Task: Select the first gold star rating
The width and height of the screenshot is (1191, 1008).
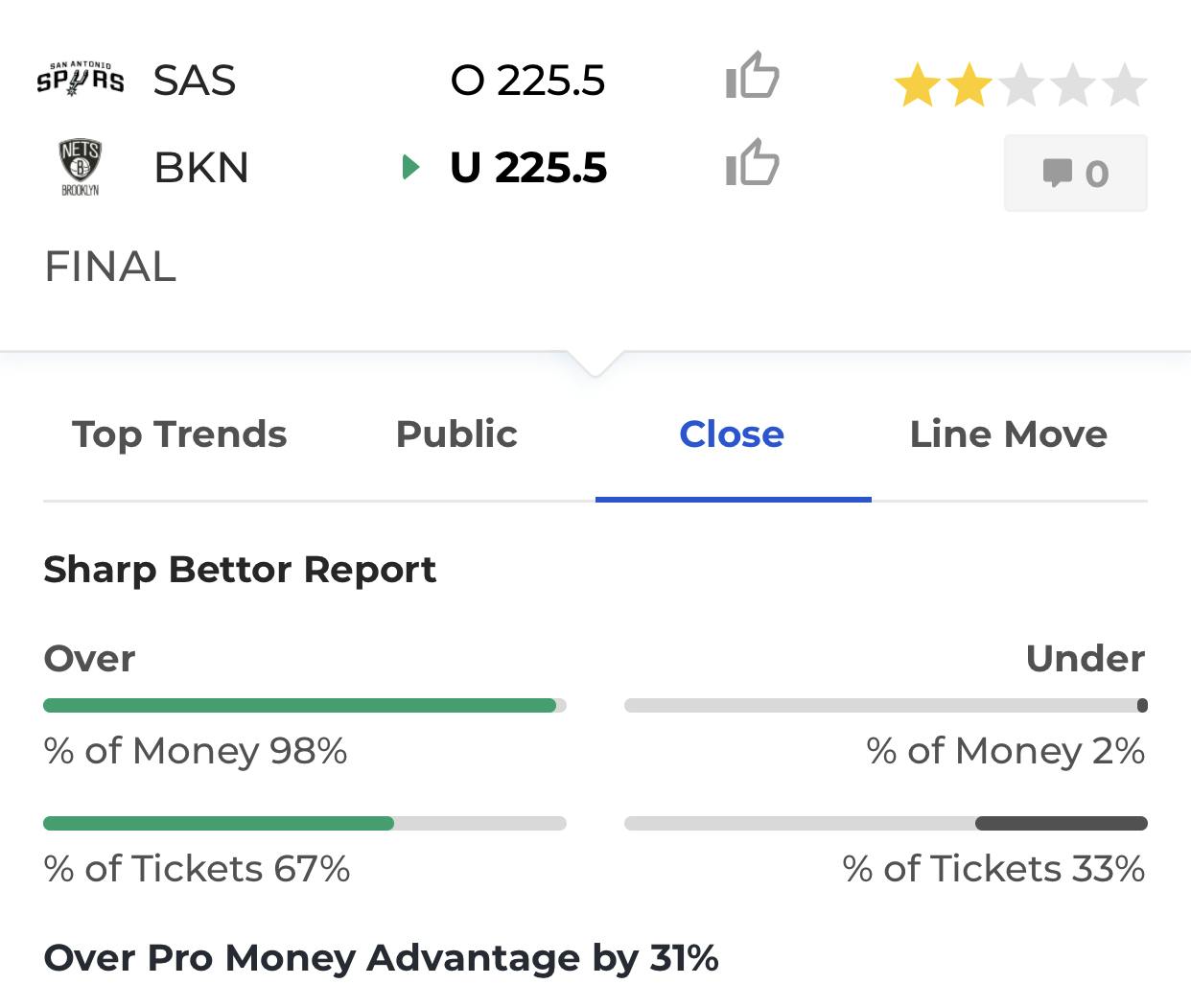Action: (x=918, y=85)
